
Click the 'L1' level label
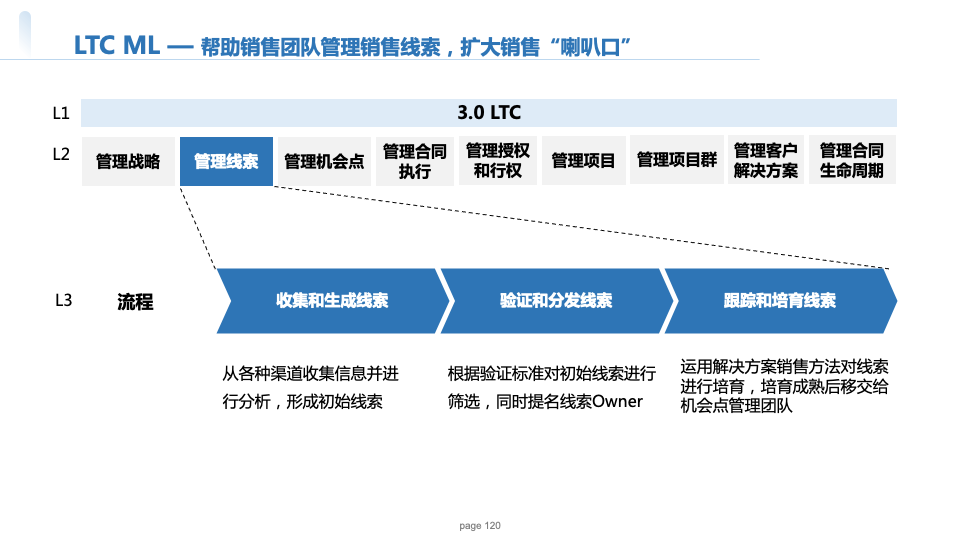point(61,113)
